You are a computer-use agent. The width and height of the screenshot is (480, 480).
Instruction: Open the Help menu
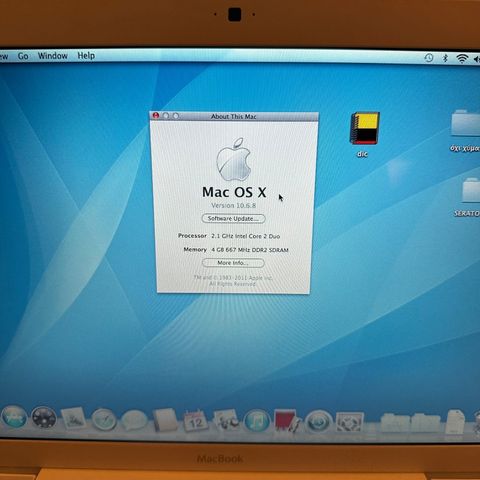point(86,56)
